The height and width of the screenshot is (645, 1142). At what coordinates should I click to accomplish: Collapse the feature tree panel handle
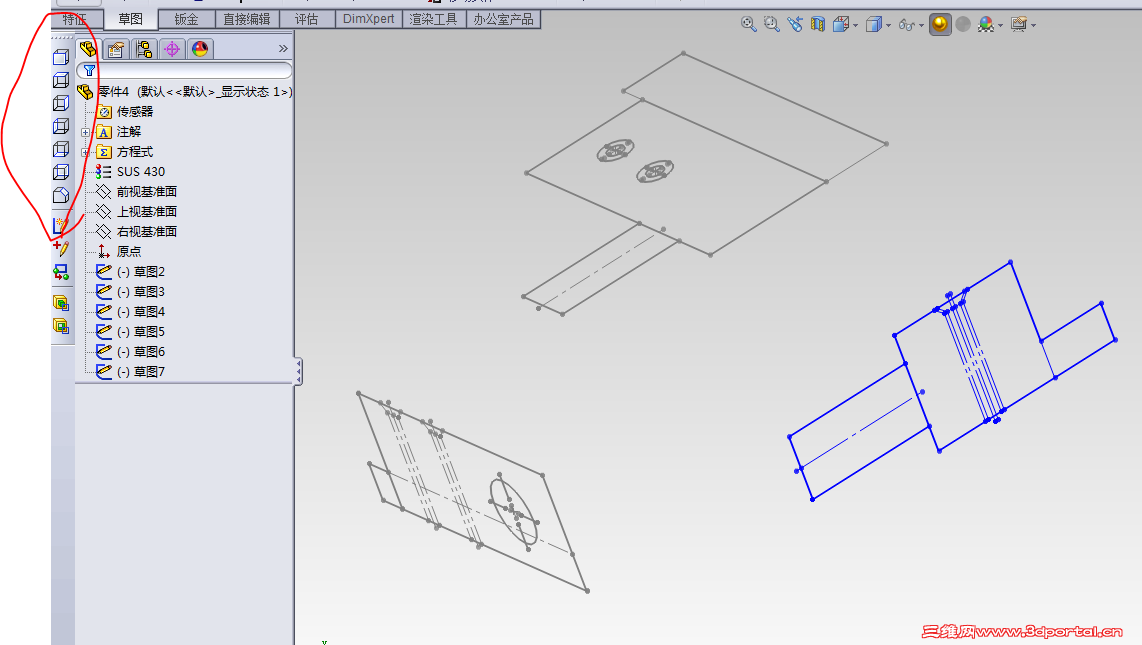click(x=298, y=371)
